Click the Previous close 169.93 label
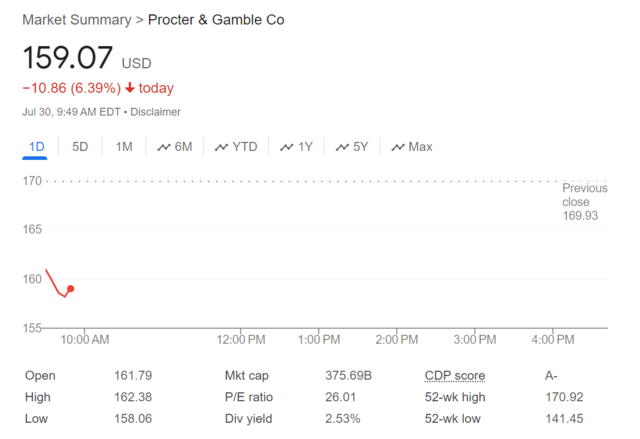Image resolution: width=640 pixels, height=439 pixels. (584, 202)
